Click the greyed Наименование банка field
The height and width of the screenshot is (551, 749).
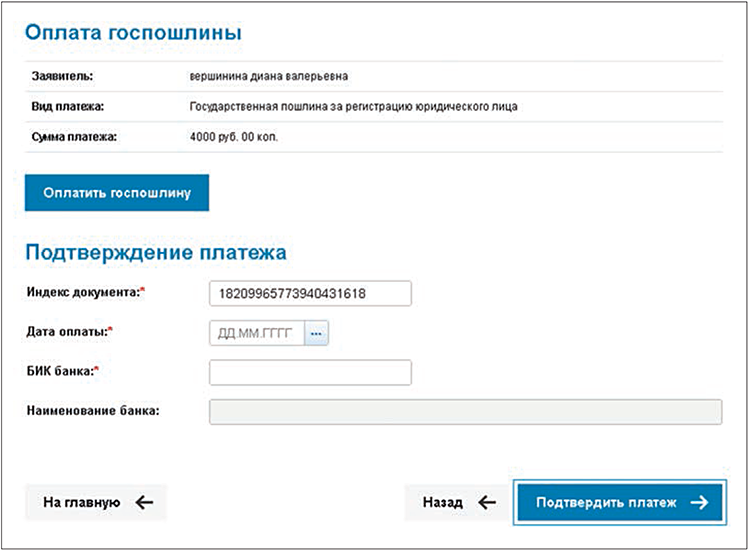pyautogui.click(x=465, y=412)
